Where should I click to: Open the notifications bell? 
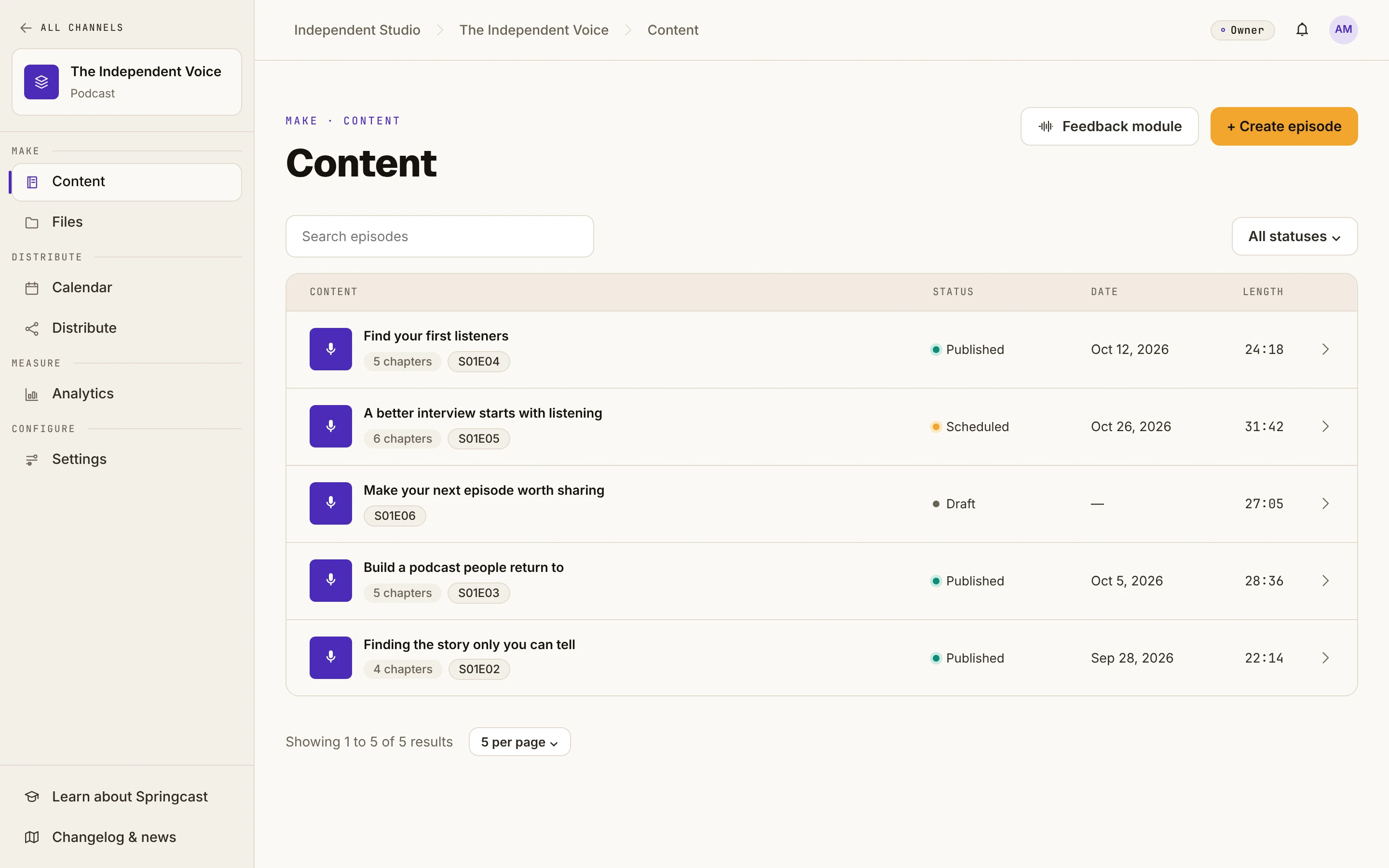pyautogui.click(x=1302, y=30)
